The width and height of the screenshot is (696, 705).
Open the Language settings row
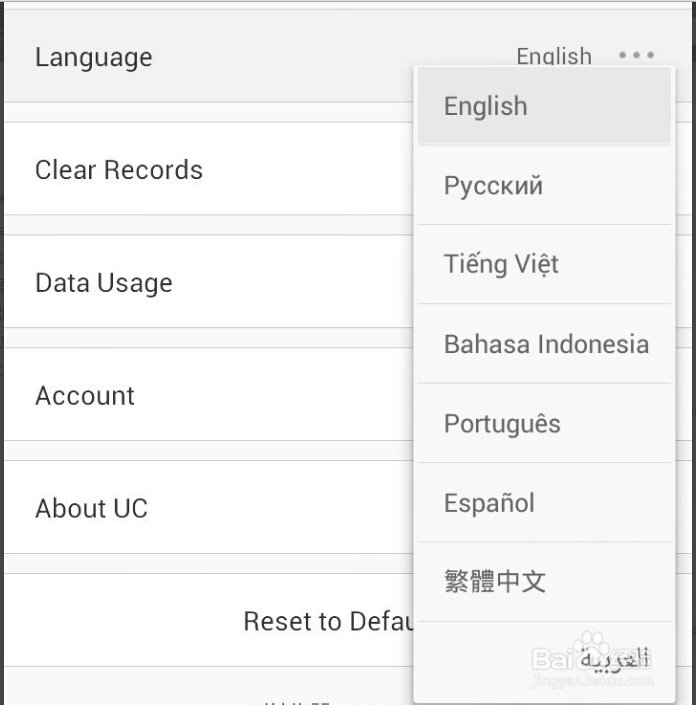[348, 56]
